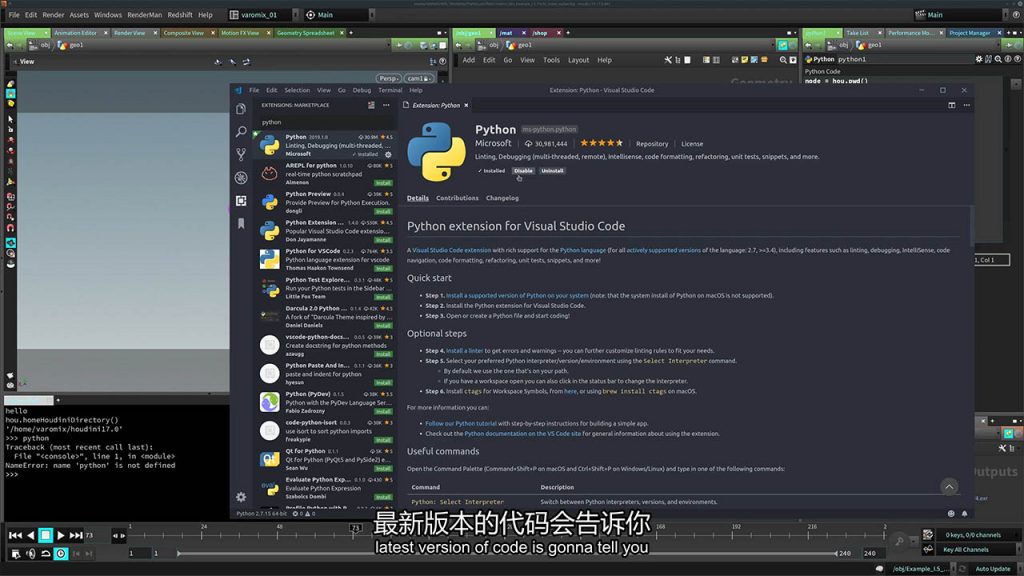Select the Details tab
Viewport: 1024px width, 576px height.
(x=418, y=198)
